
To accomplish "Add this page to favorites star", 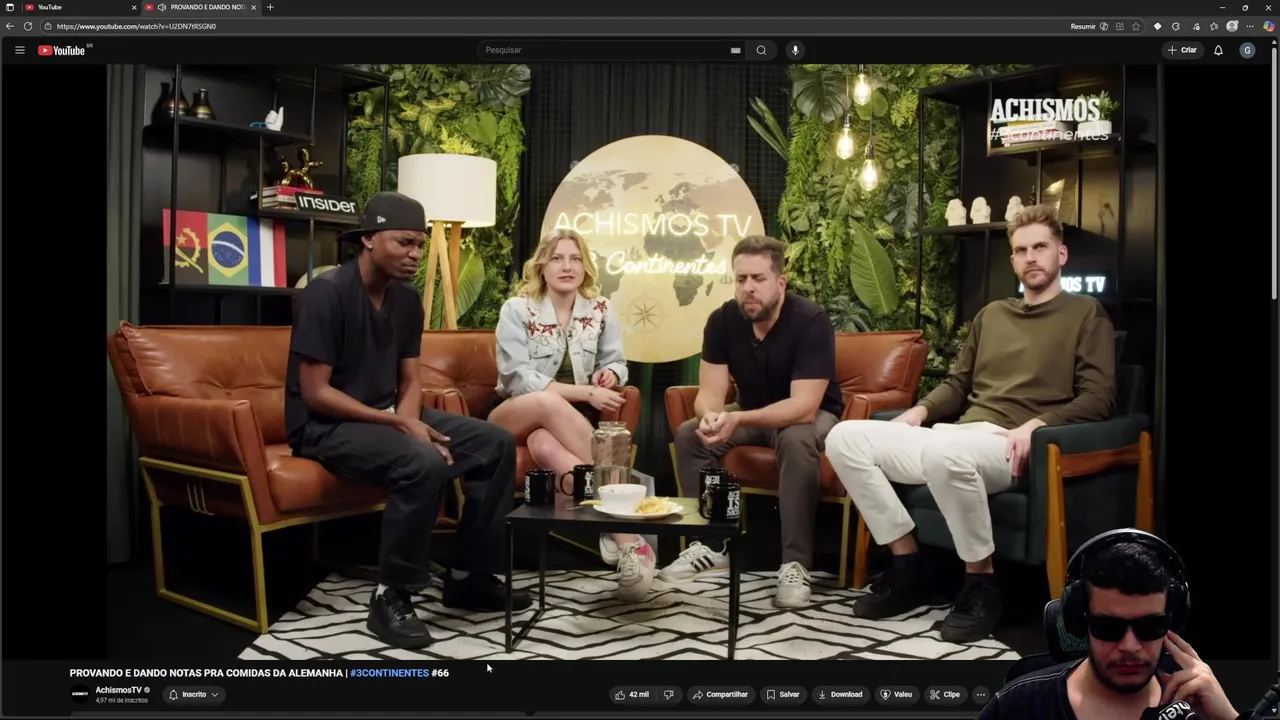I will click(x=1136, y=26).
